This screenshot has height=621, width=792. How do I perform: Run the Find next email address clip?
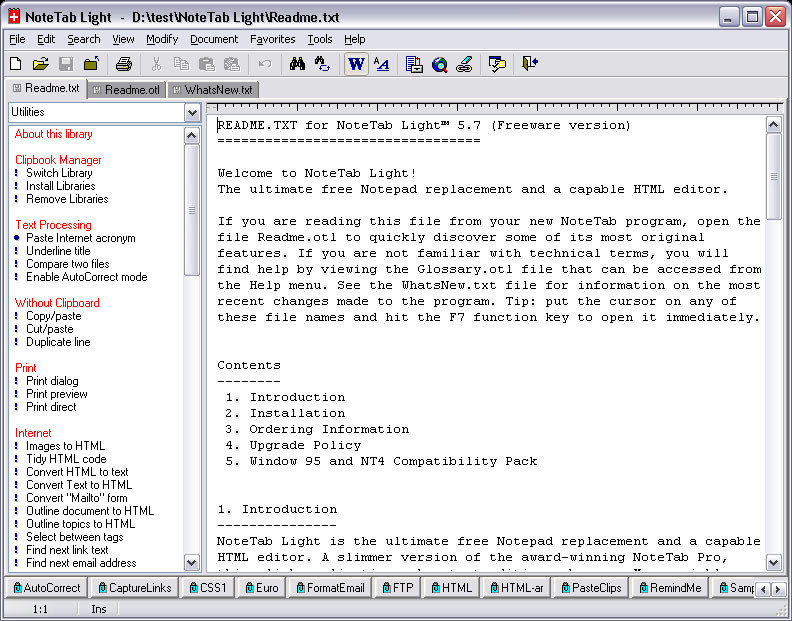[x=81, y=563]
